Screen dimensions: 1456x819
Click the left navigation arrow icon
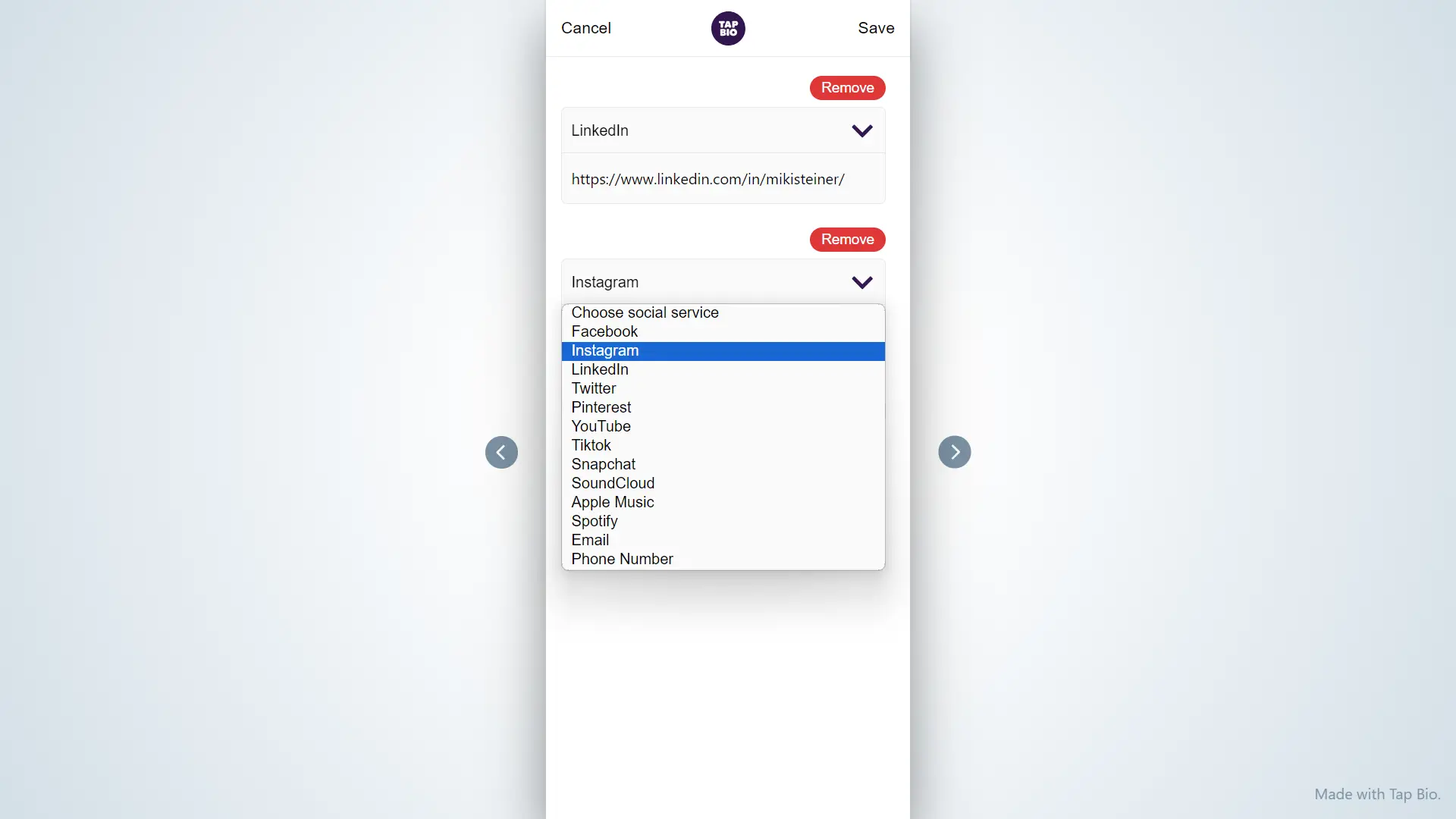501,451
